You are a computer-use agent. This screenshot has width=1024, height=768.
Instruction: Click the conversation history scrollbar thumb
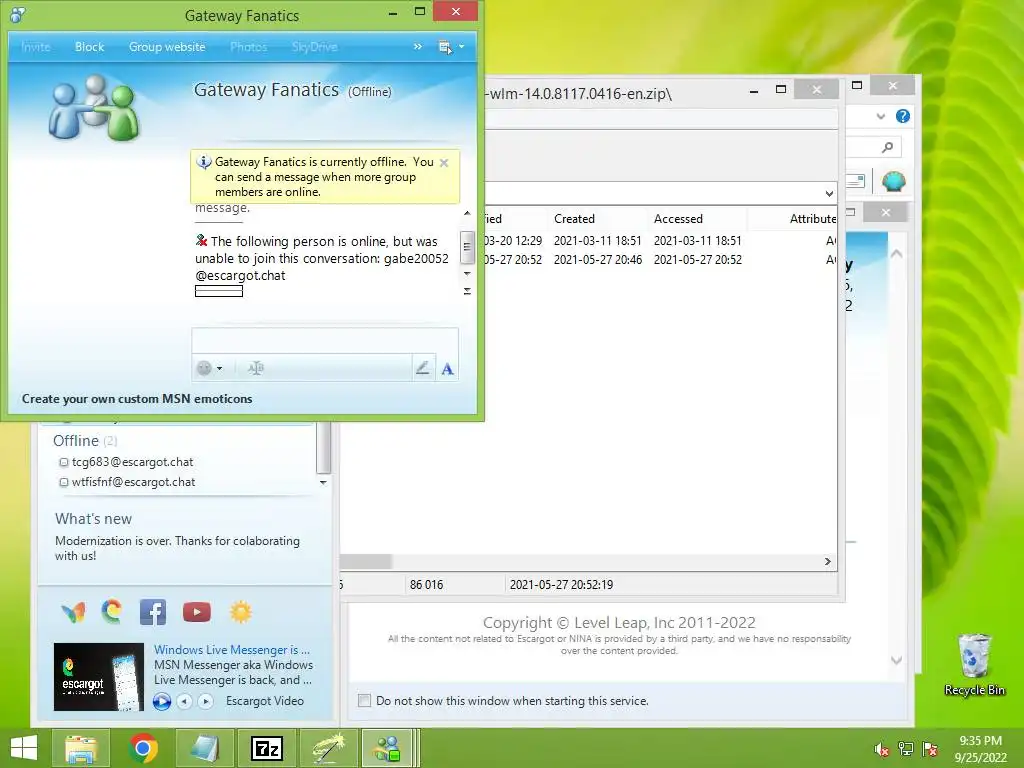click(x=466, y=247)
